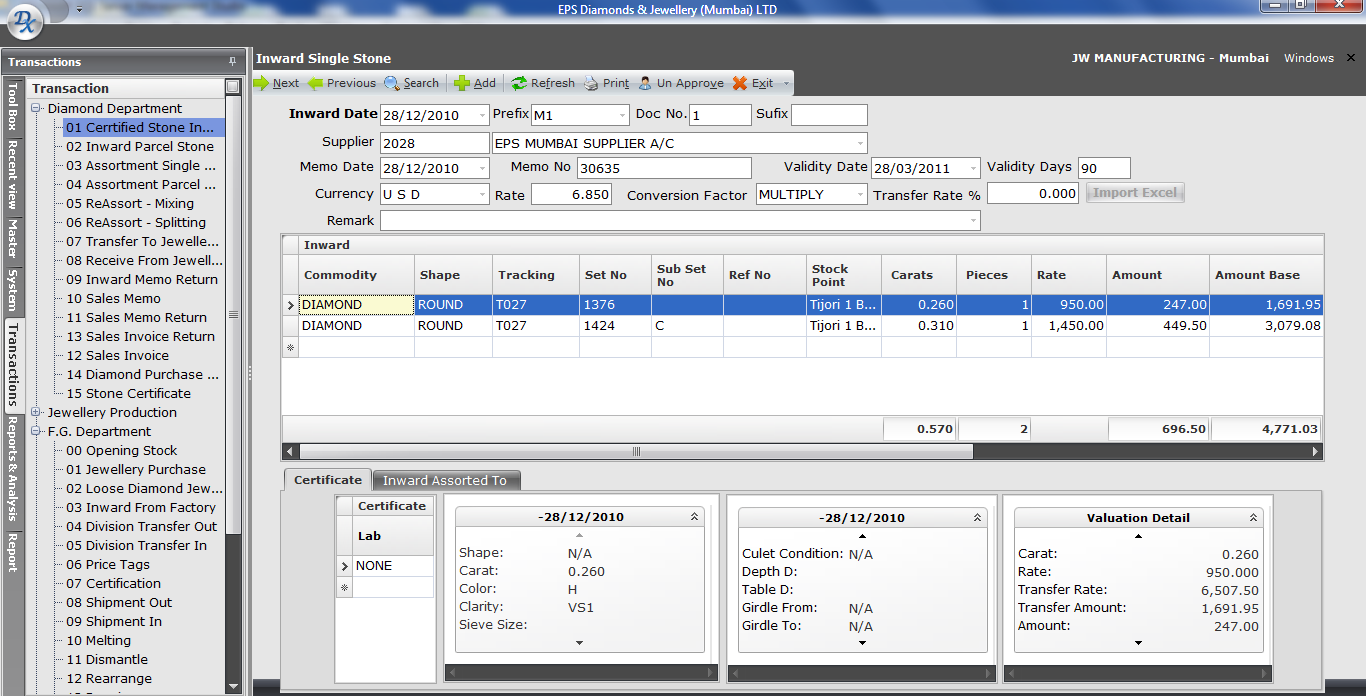Click the Import Excel button
1366x696 pixels.
coord(1135,193)
